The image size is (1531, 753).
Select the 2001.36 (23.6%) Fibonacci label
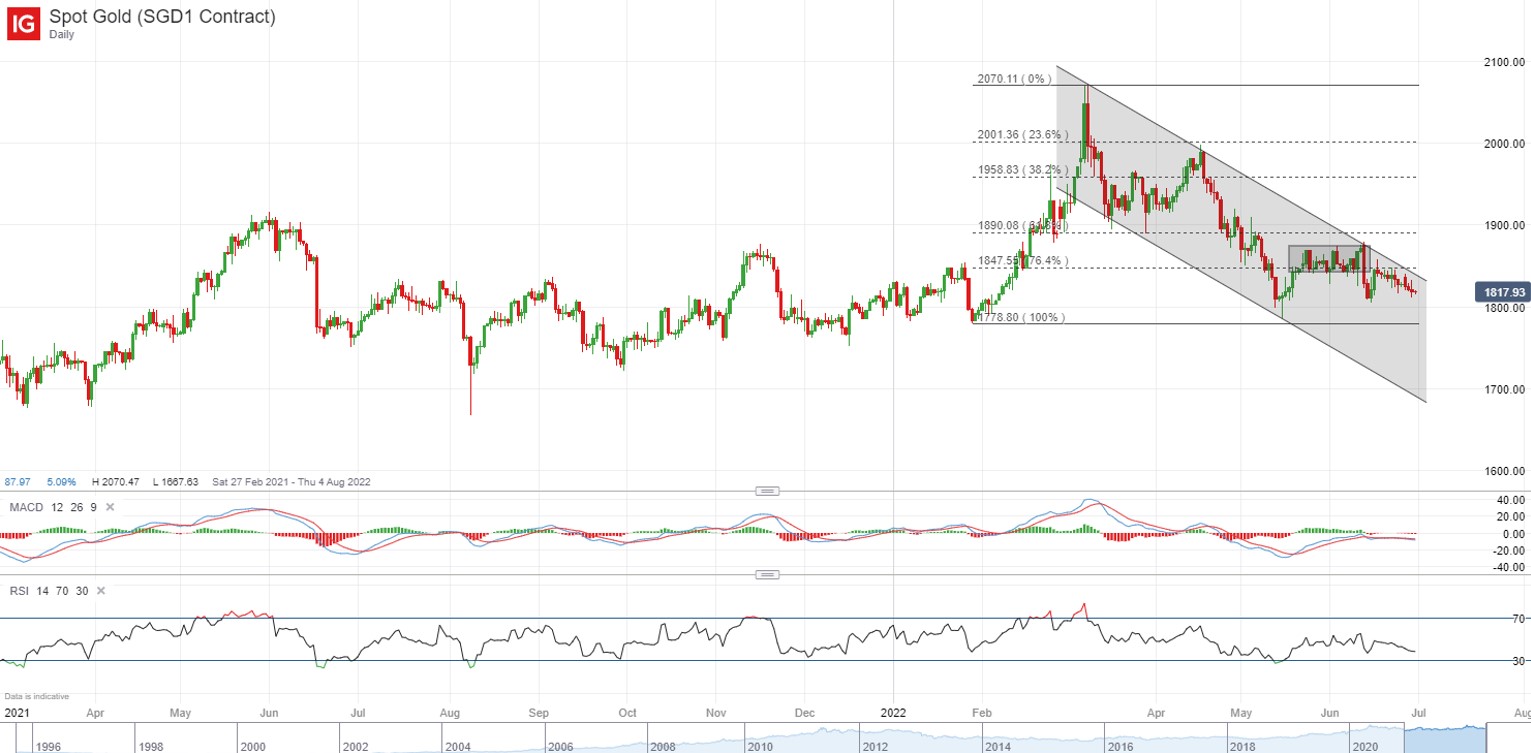(x=1023, y=135)
